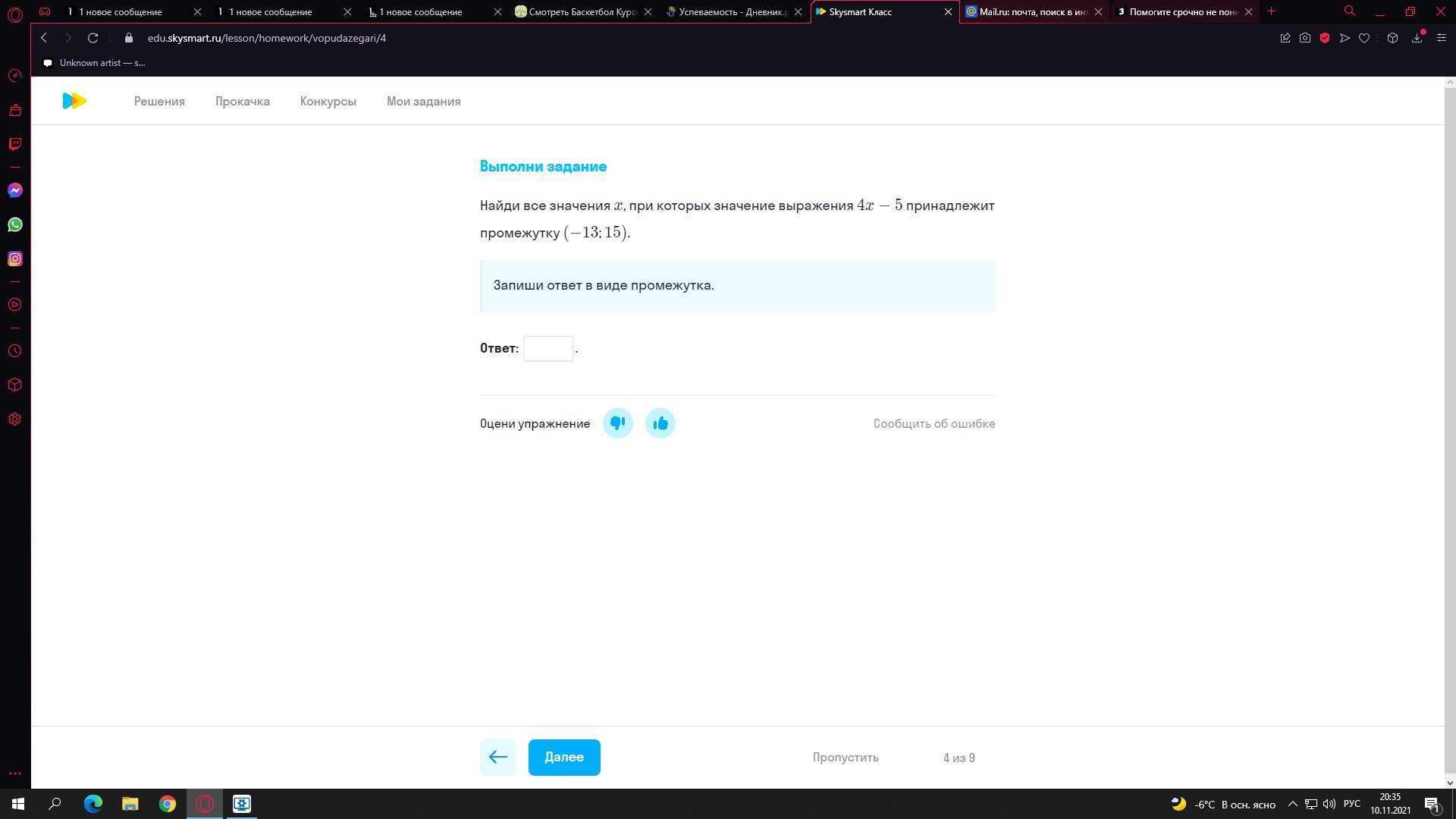Click Пропустить to skip the task
1456x819 pixels.
(x=845, y=757)
